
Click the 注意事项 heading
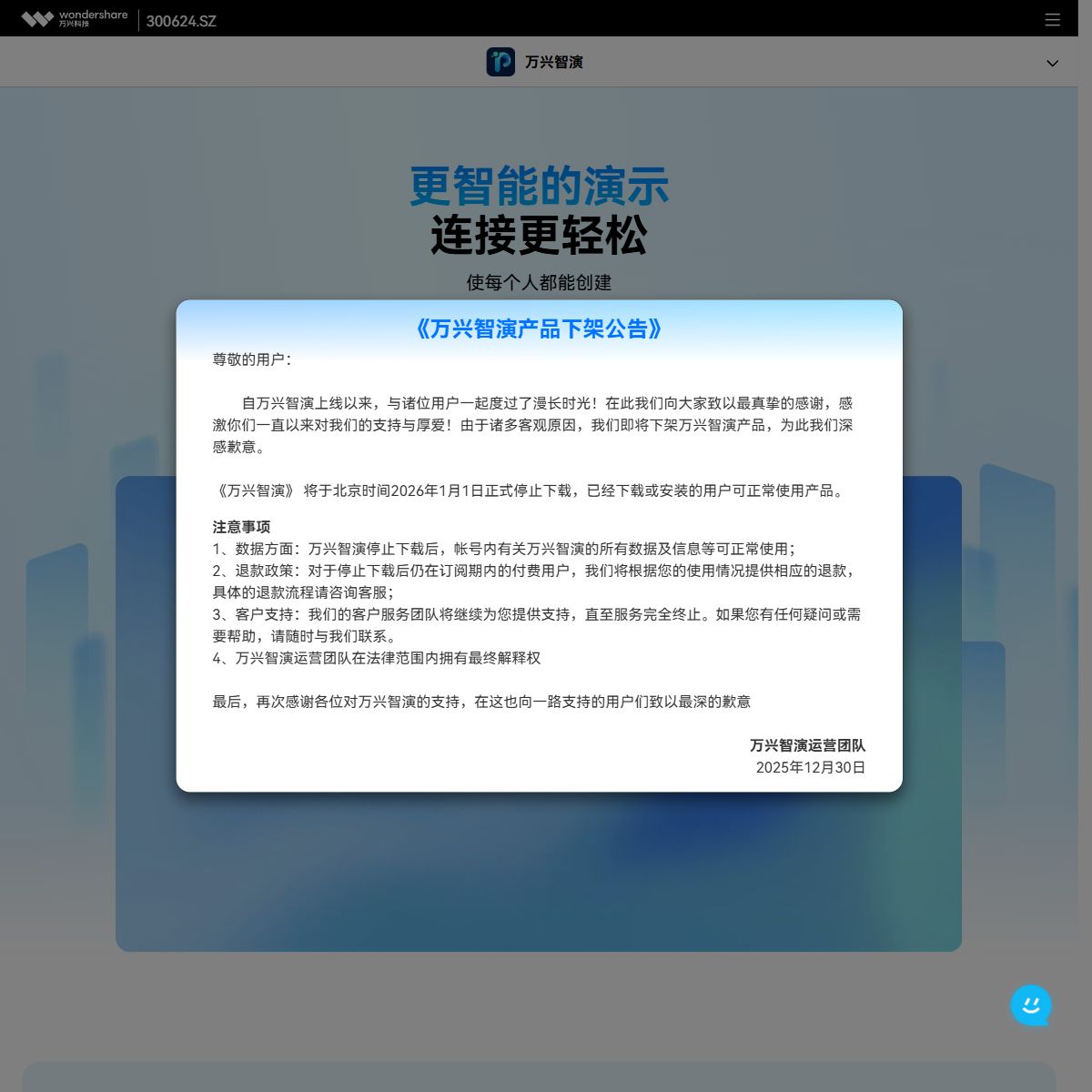[x=241, y=527]
